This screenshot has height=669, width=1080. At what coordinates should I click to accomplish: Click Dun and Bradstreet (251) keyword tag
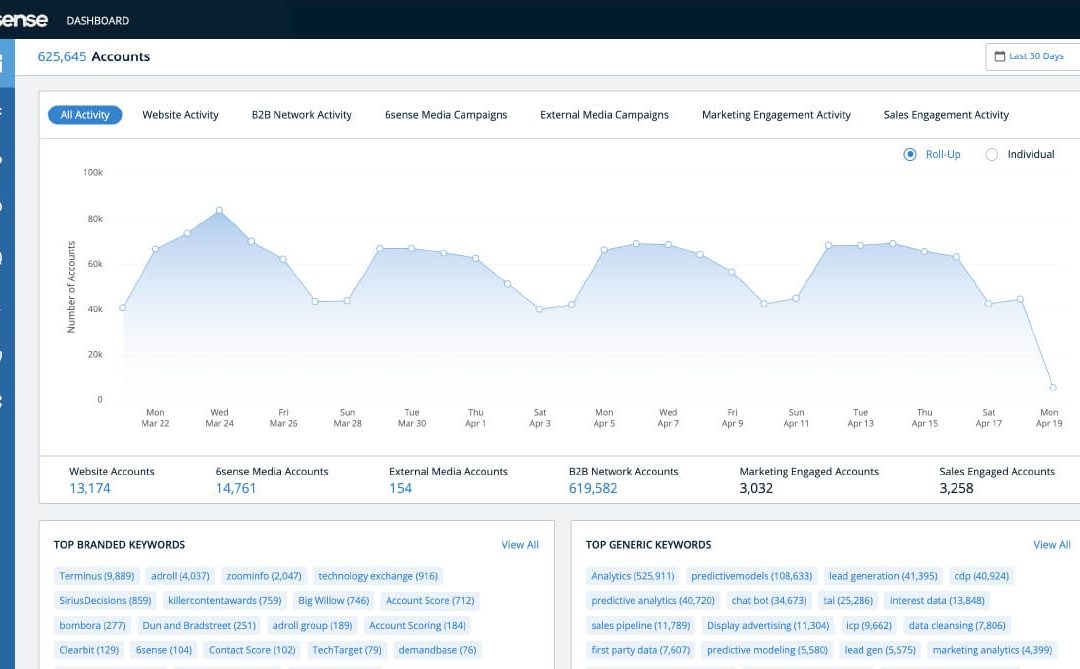coord(198,626)
